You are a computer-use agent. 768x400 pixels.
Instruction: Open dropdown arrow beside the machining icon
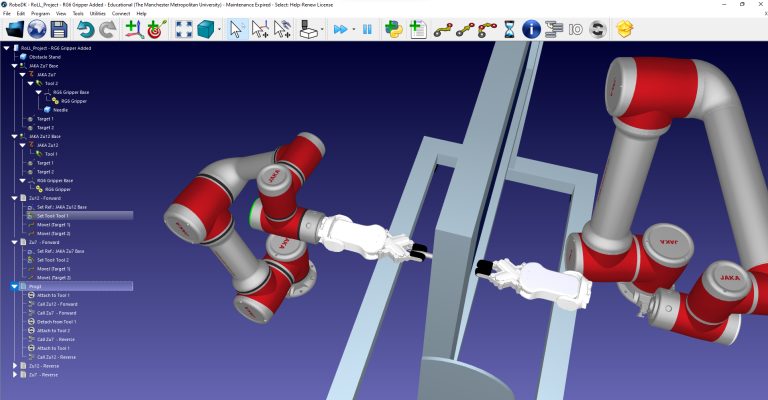322,29
